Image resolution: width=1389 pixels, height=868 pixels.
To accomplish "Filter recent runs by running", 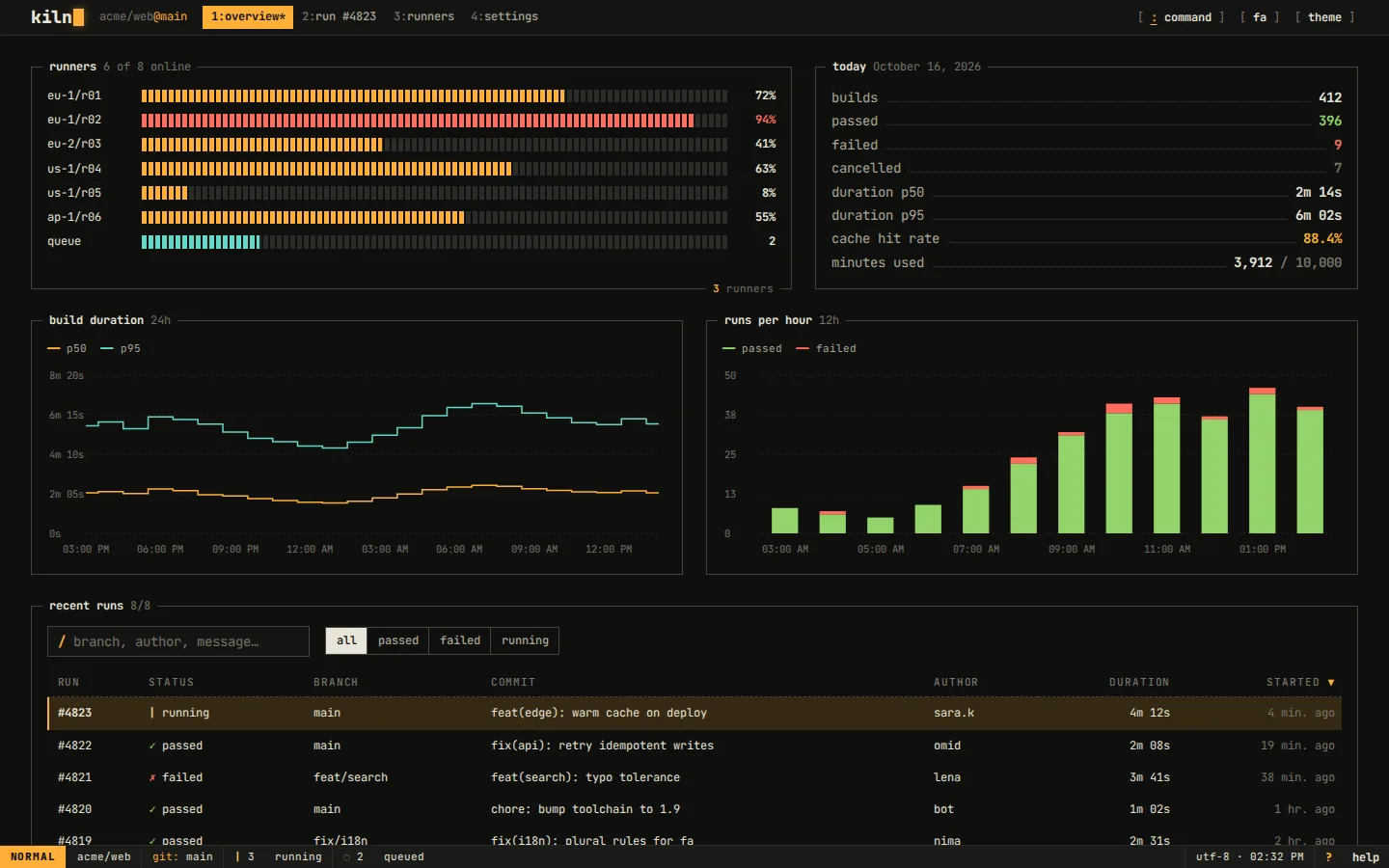I will point(525,640).
